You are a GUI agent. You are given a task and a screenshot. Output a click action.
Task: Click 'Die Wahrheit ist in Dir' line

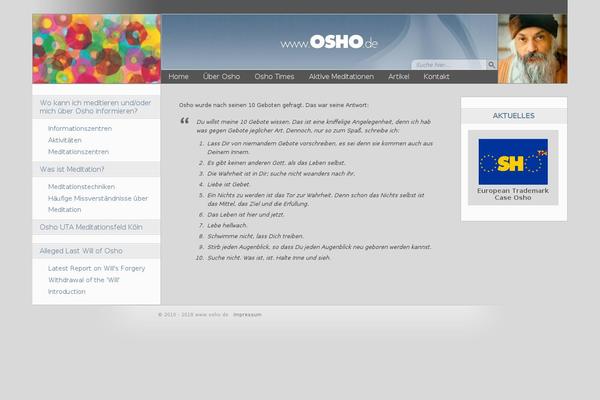click(x=281, y=174)
